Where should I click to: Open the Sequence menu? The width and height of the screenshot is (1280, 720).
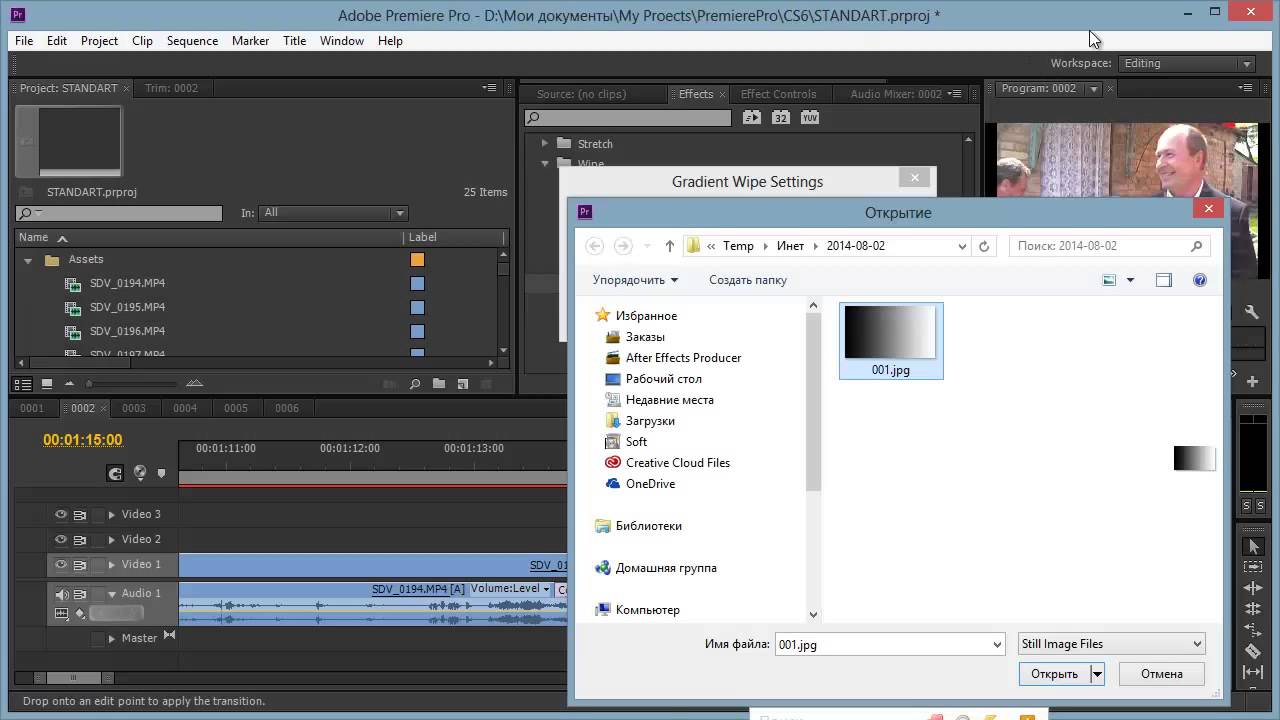192,41
